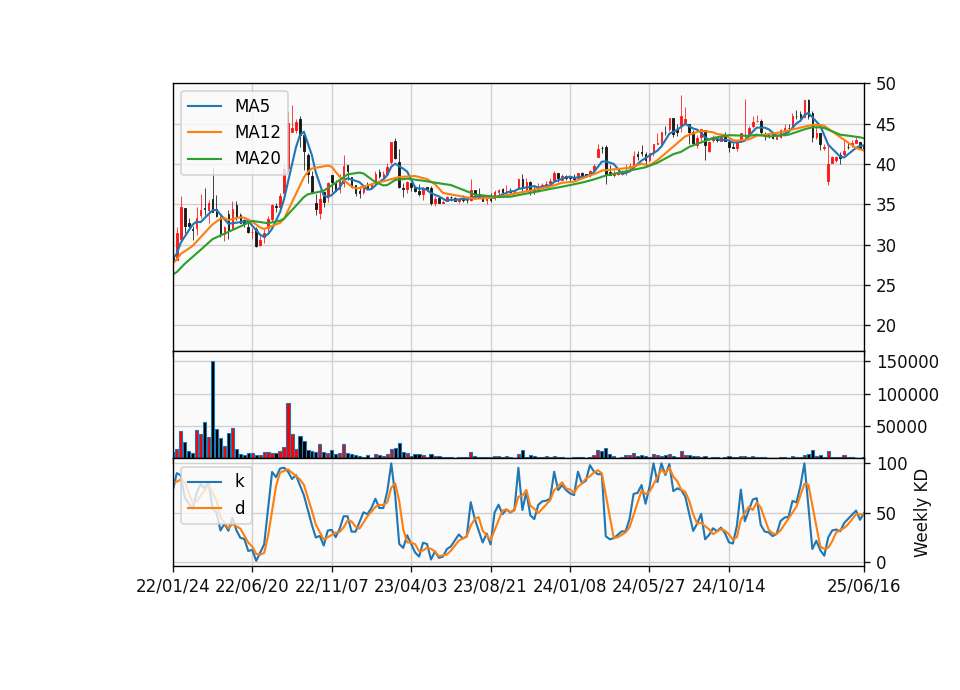This screenshot has width=960, height=690.
Task: Click the price axis value 30
Action: (x=885, y=246)
